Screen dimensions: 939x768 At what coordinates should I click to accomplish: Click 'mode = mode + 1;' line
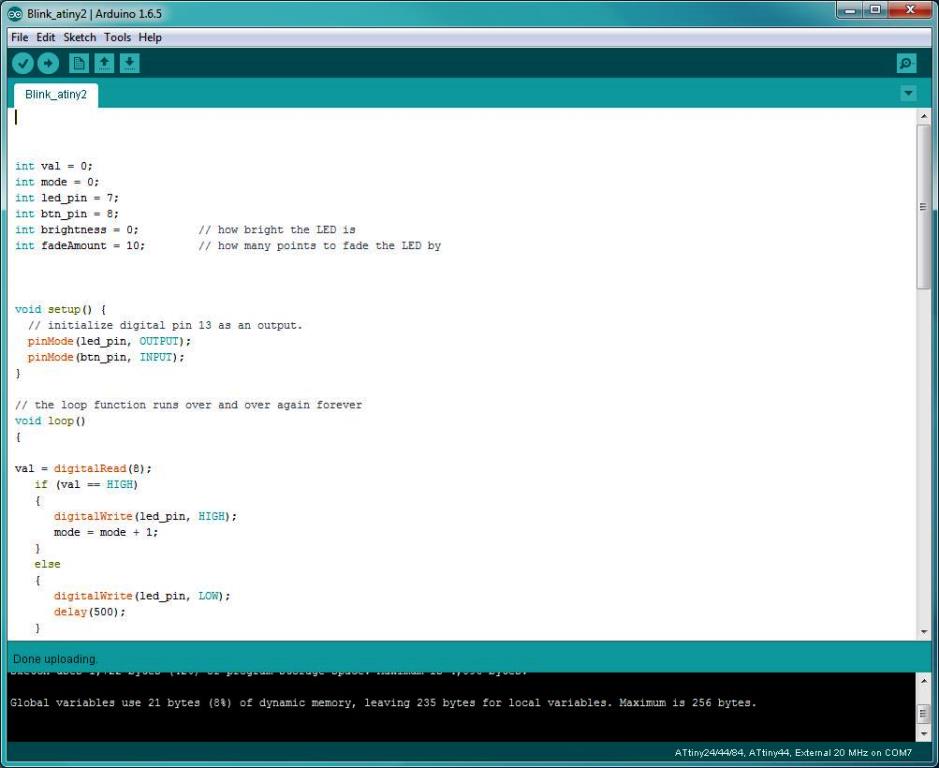click(106, 532)
